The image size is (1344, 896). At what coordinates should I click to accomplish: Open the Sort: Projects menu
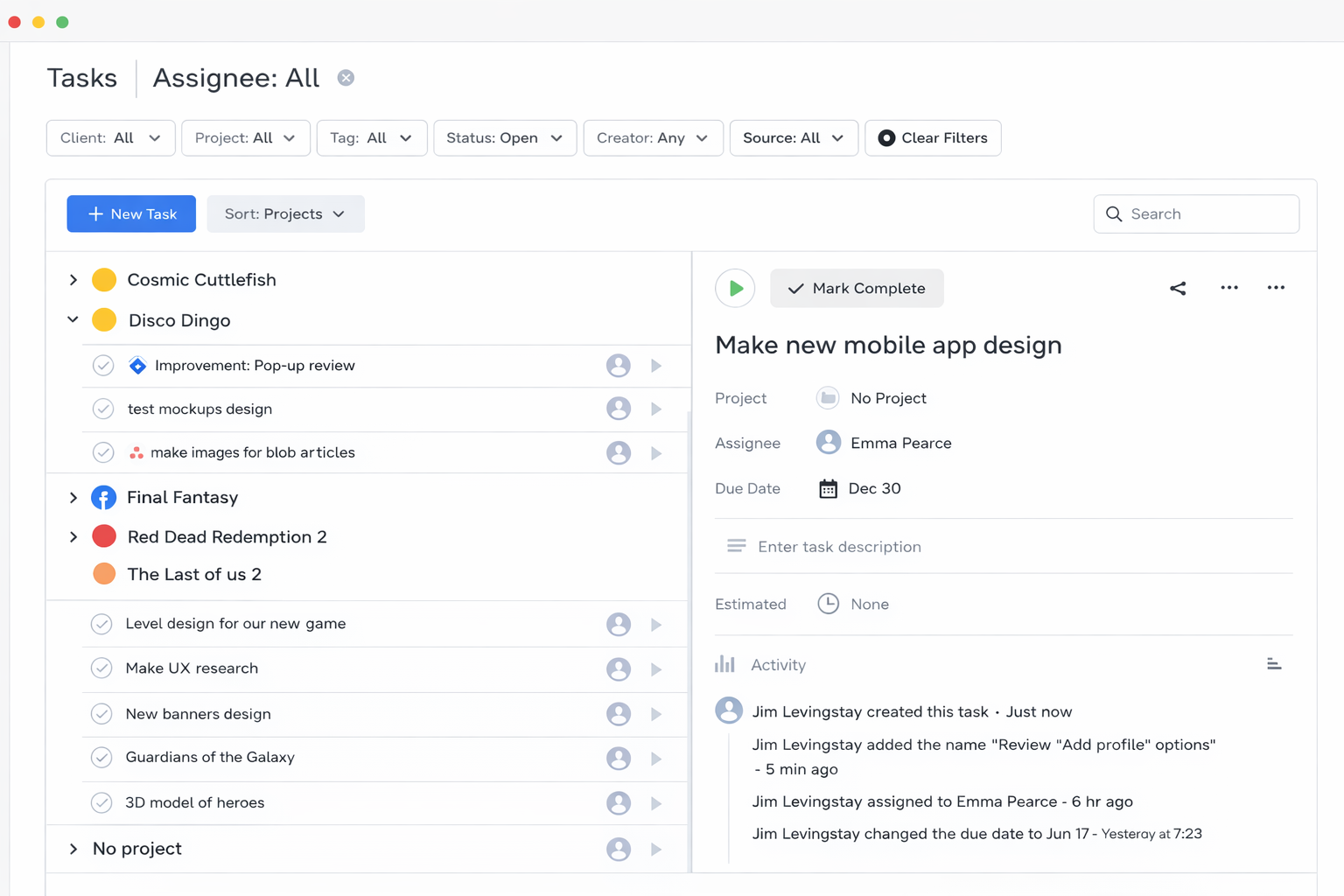(285, 214)
